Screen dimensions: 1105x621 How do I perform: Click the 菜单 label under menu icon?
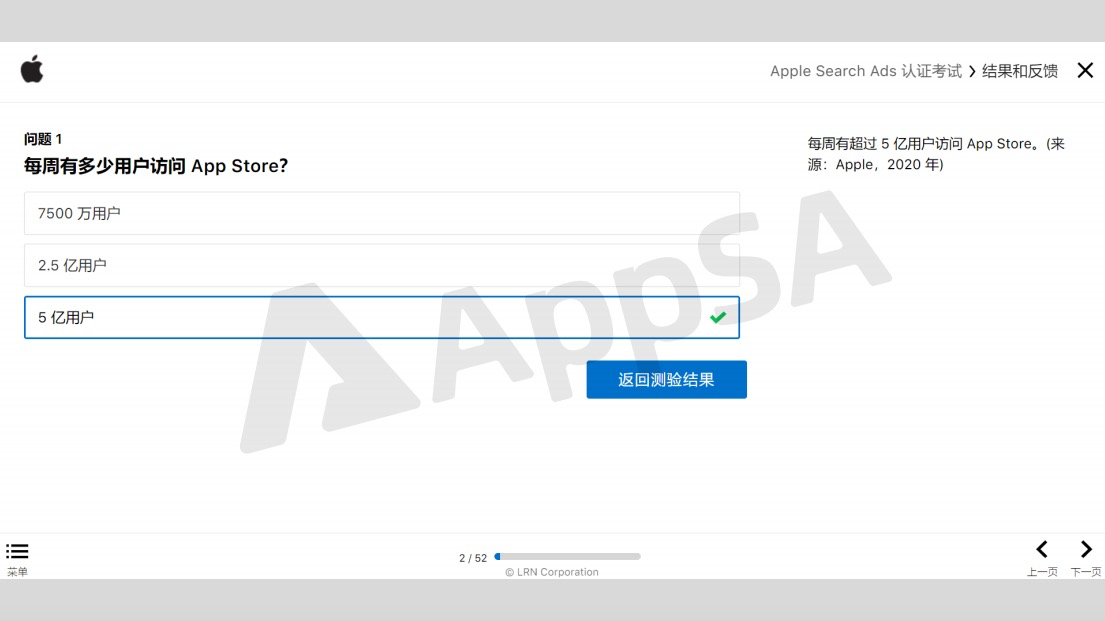pyautogui.click(x=17, y=572)
